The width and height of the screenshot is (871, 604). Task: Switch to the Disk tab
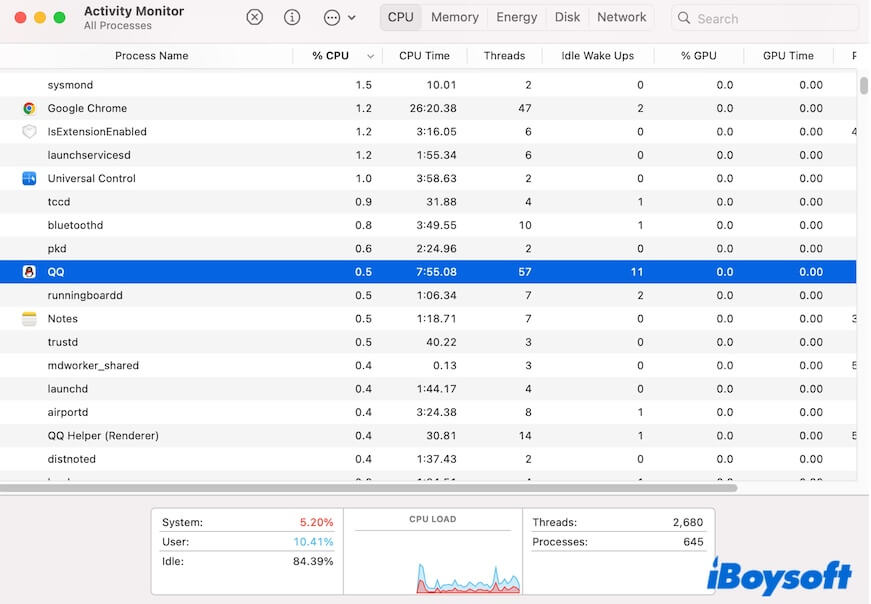(567, 16)
